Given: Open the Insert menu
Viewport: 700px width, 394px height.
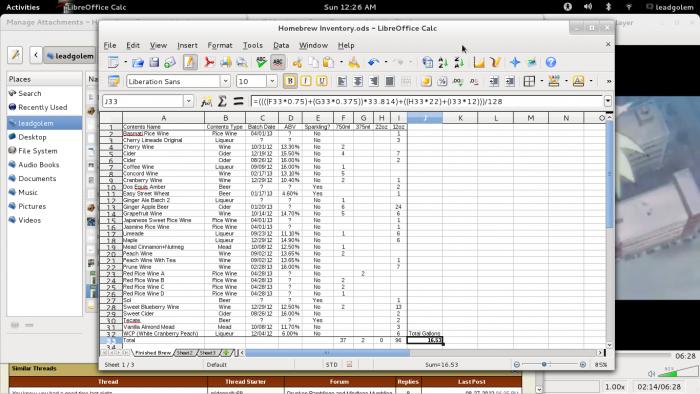Looking at the screenshot, I should (x=187, y=45).
